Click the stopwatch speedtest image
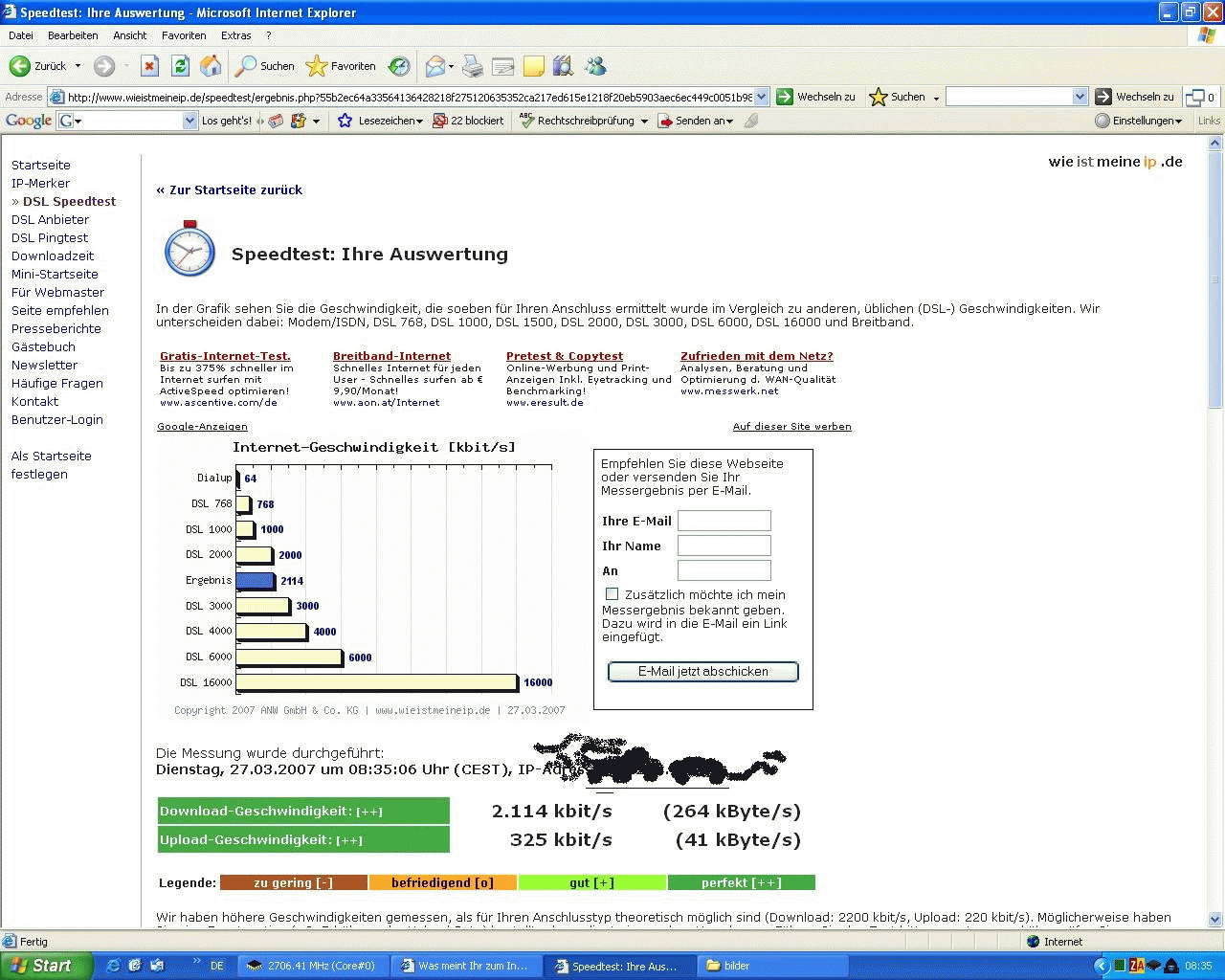This screenshot has width=1225, height=980. point(189,249)
